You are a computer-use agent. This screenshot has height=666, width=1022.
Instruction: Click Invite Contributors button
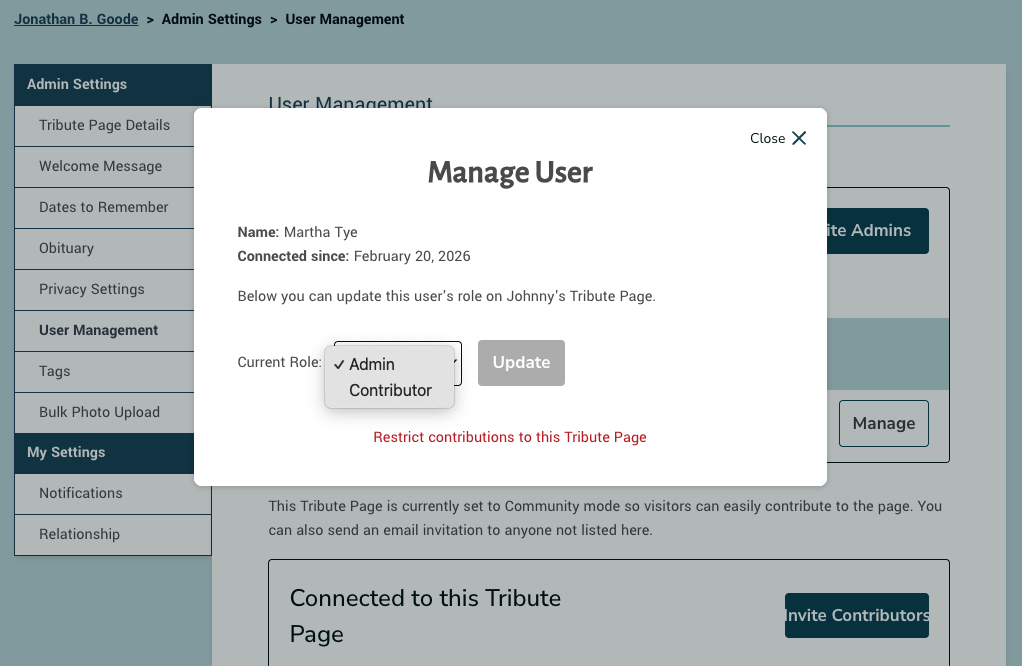coord(856,616)
